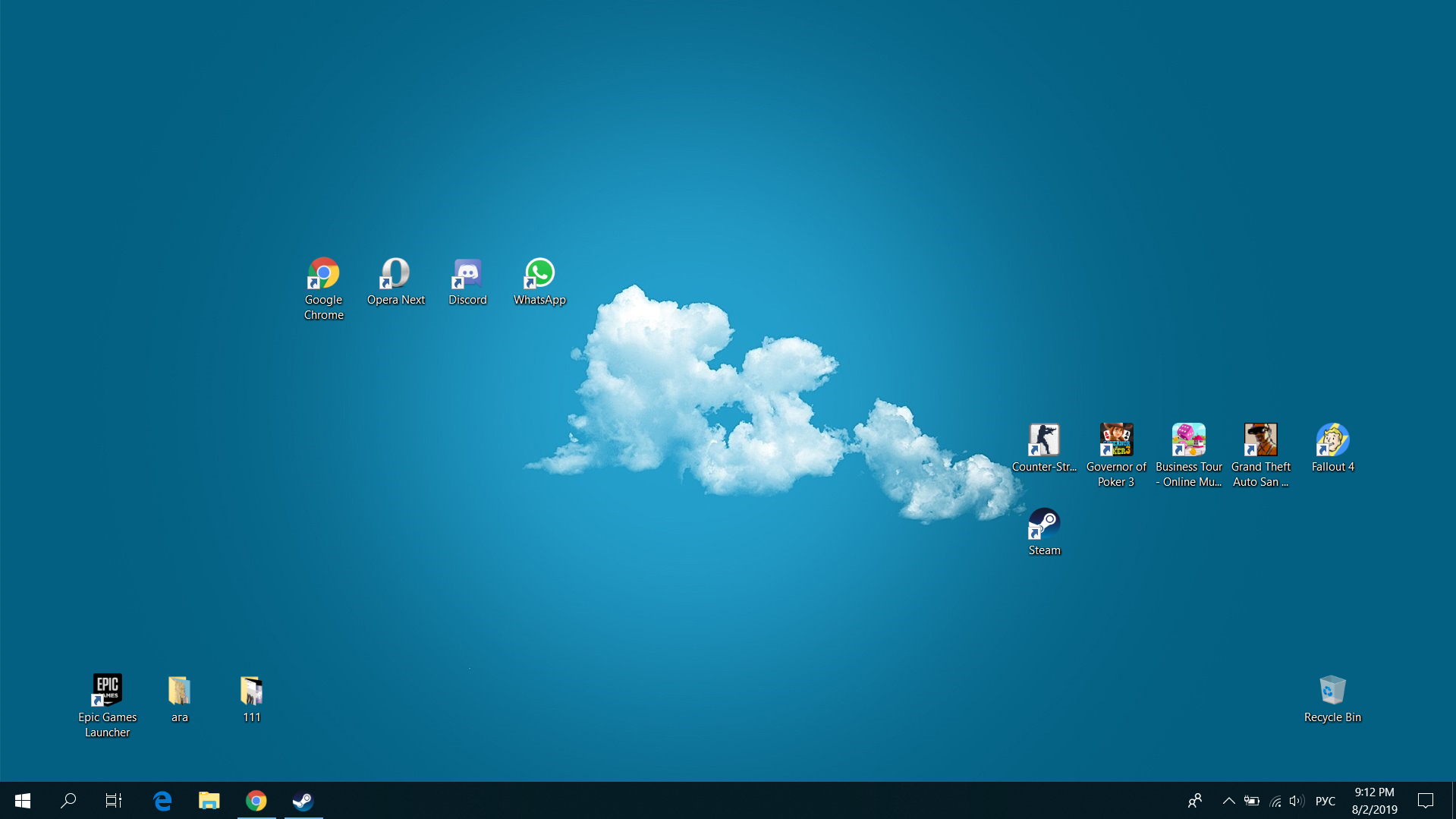
Task: Expand hidden system tray icons
Action: (1228, 800)
